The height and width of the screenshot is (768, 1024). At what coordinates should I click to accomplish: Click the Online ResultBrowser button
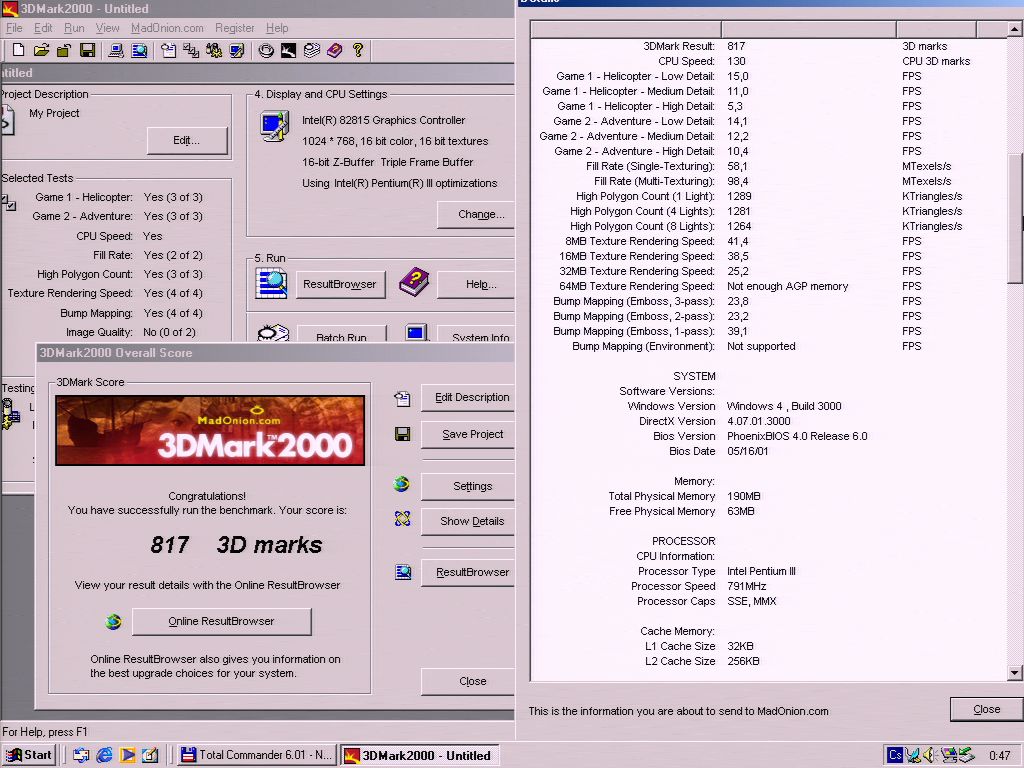tap(221, 621)
